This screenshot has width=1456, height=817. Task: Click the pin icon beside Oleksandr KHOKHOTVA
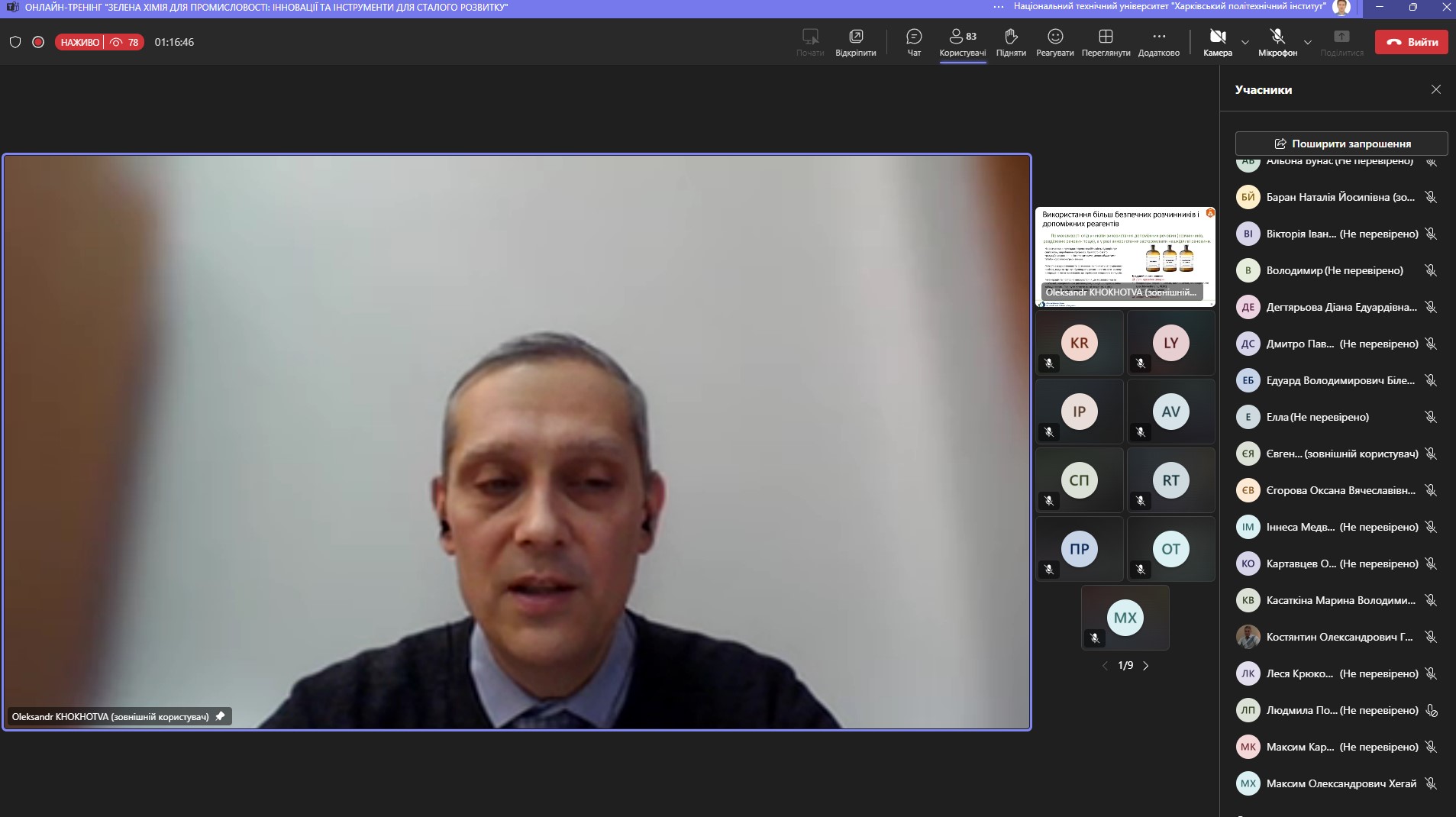click(221, 716)
